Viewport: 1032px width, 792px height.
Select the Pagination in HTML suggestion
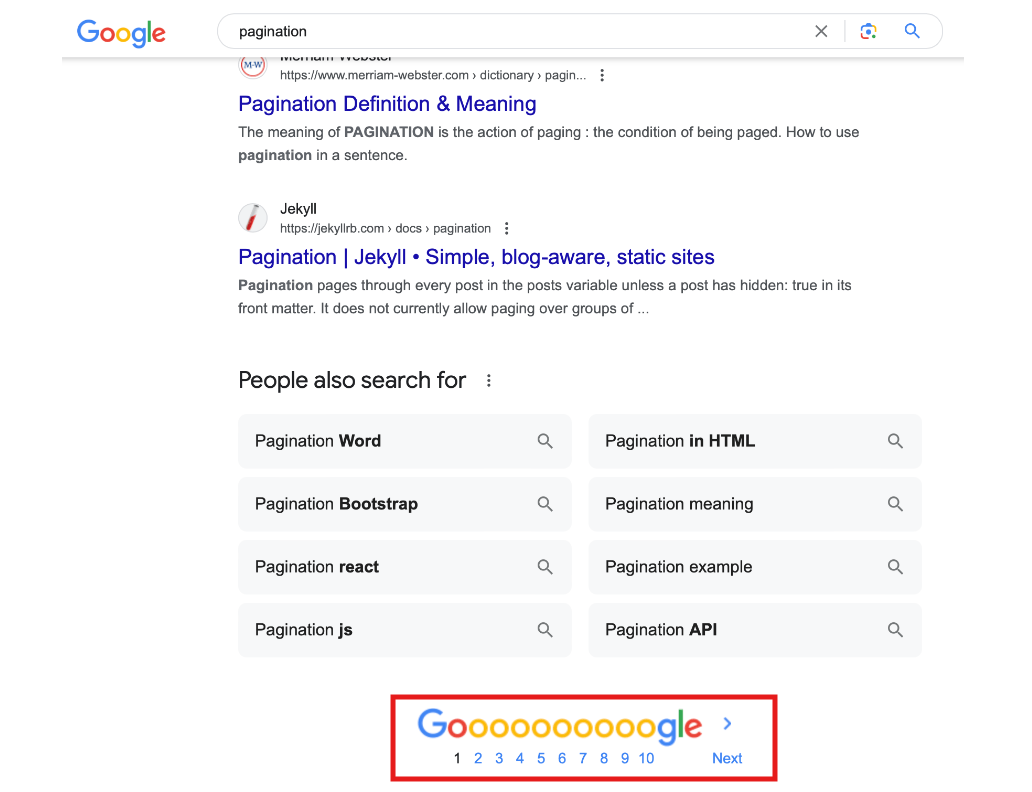[x=680, y=441]
